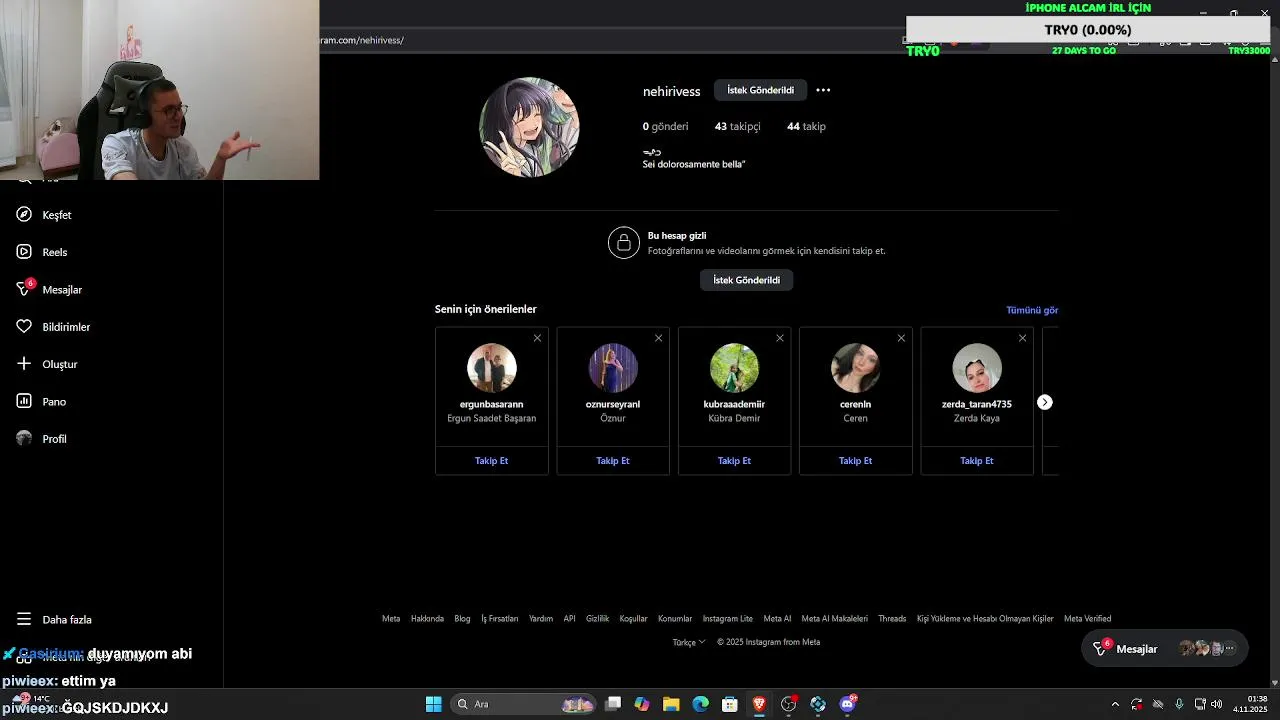Open Konumlar footer link

coord(675,618)
